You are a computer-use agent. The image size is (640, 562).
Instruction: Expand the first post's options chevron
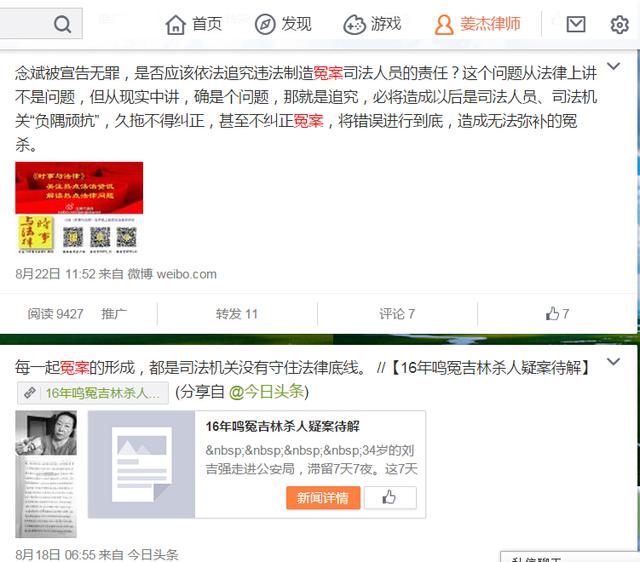613,66
